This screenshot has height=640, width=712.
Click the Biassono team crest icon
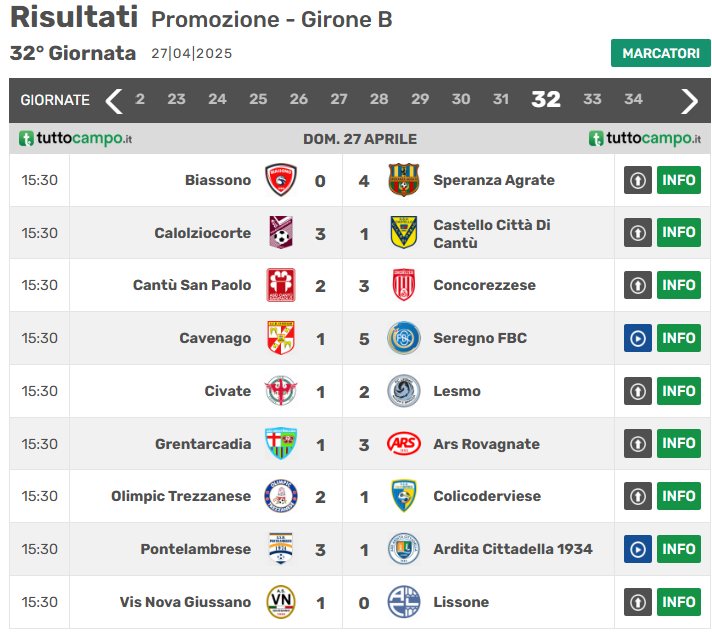(281, 181)
